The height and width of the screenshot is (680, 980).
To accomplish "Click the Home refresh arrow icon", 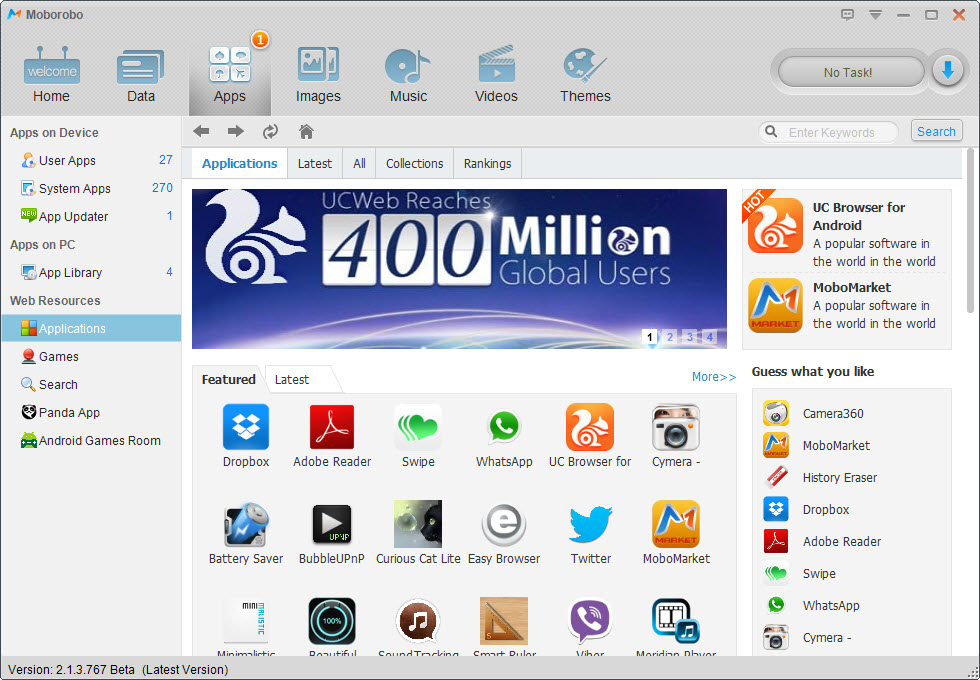I will click(270, 132).
